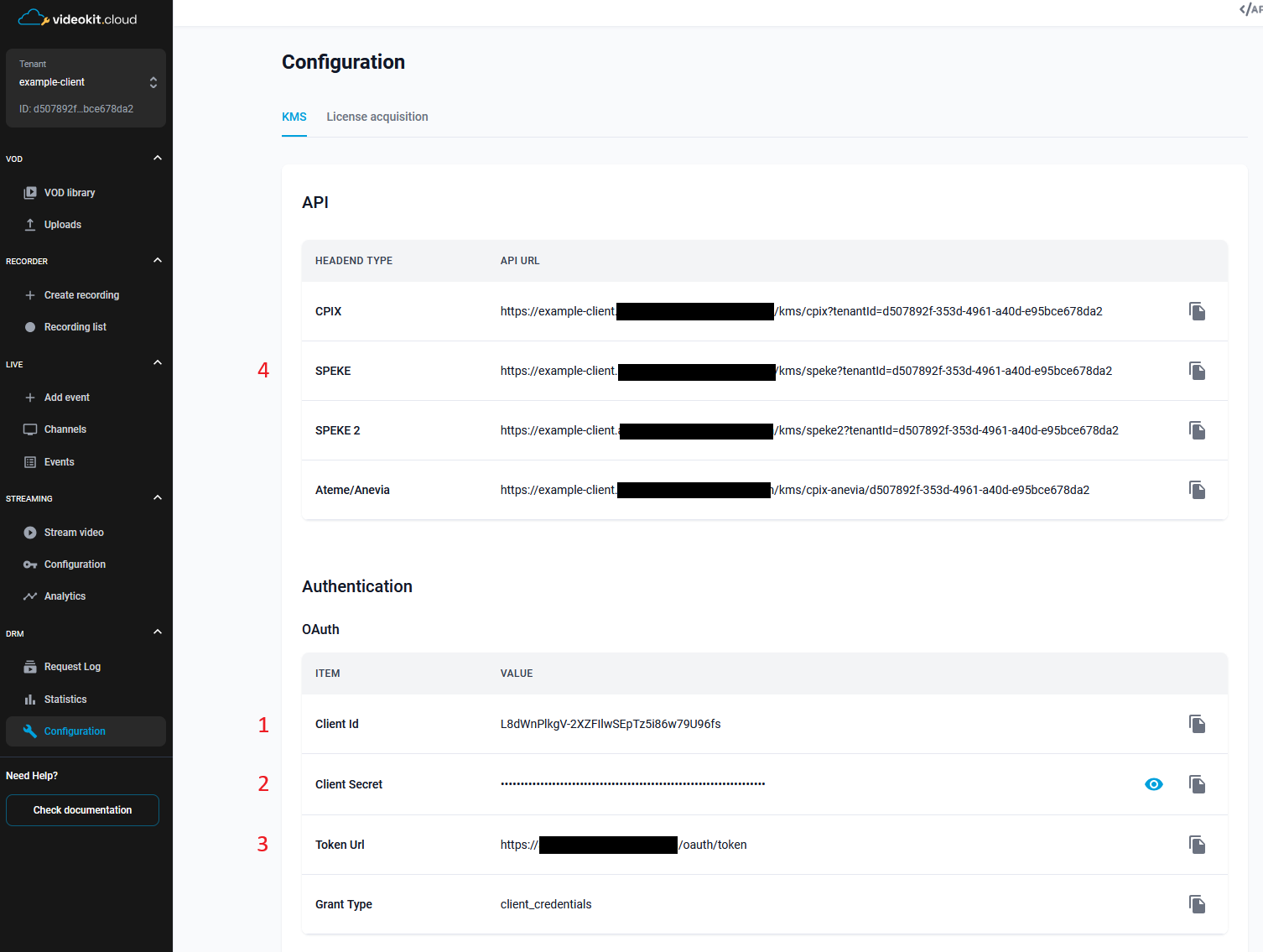The height and width of the screenshot is (952, 1263).
Task: Click Check documentation button
Action: pyautogui.click(x=82, y=810)
